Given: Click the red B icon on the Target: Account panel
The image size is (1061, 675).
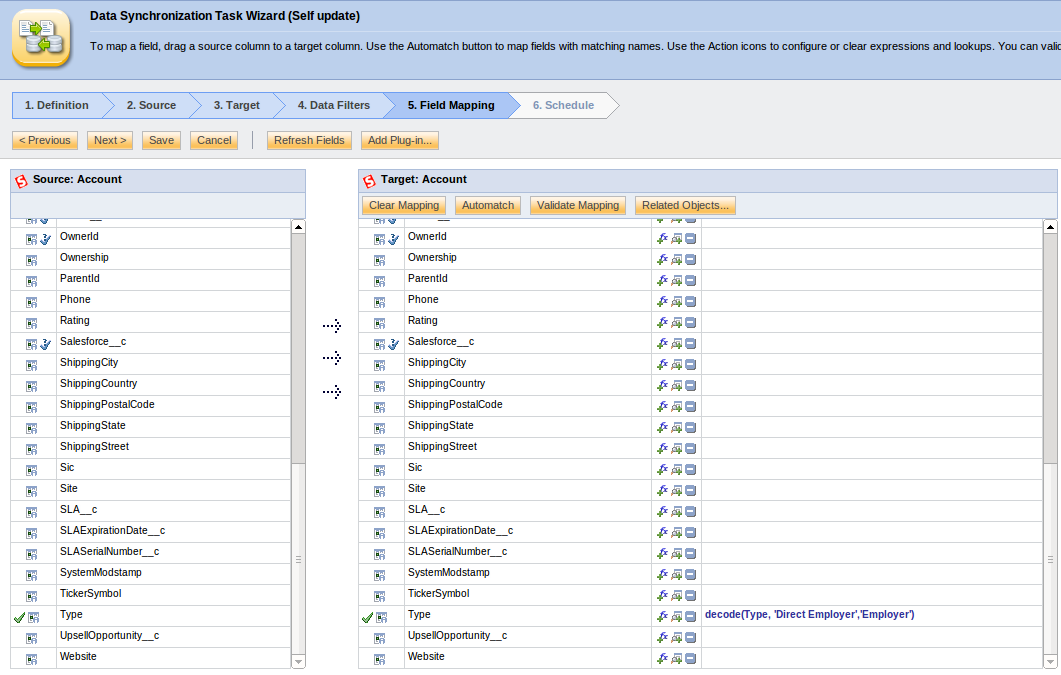Looking at the screenshot, I should (x=366, y=180).
